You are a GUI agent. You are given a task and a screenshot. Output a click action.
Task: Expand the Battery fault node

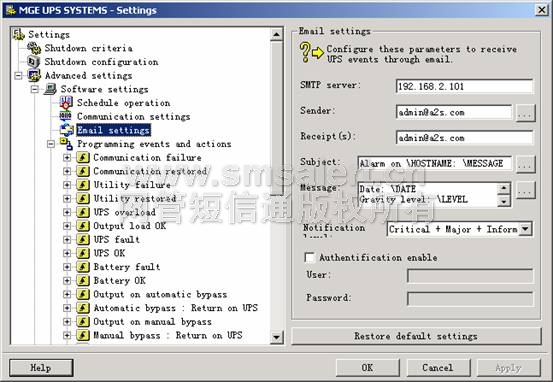[x=67, y=267]
